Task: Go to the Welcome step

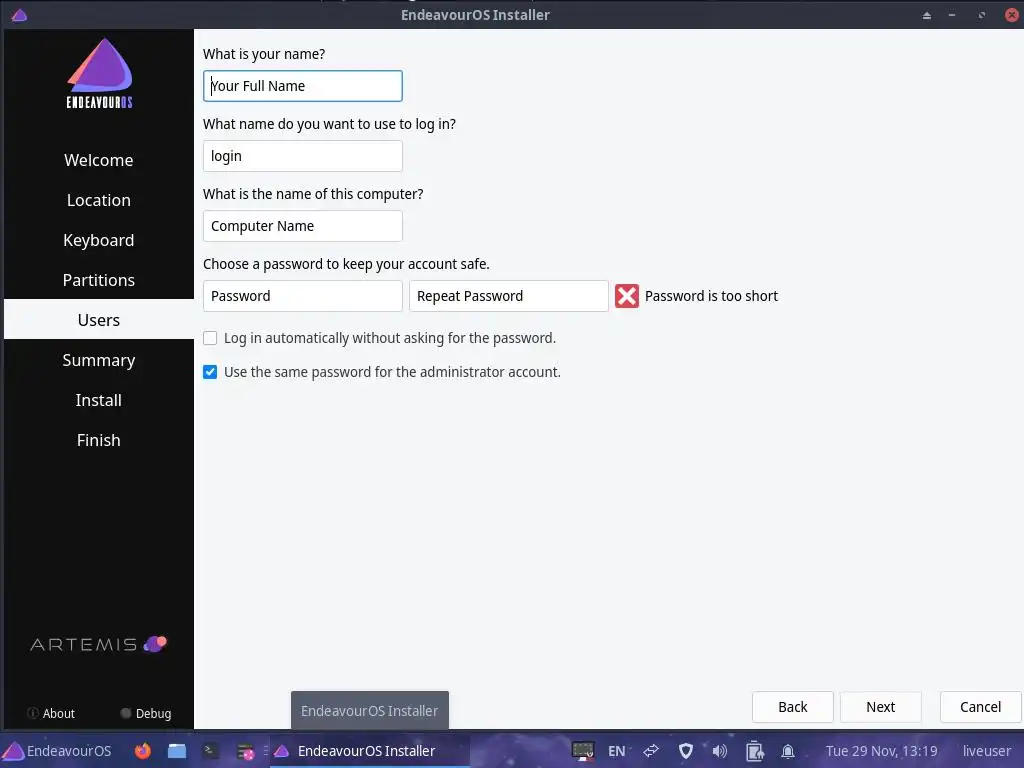Action: click(99, 160)
